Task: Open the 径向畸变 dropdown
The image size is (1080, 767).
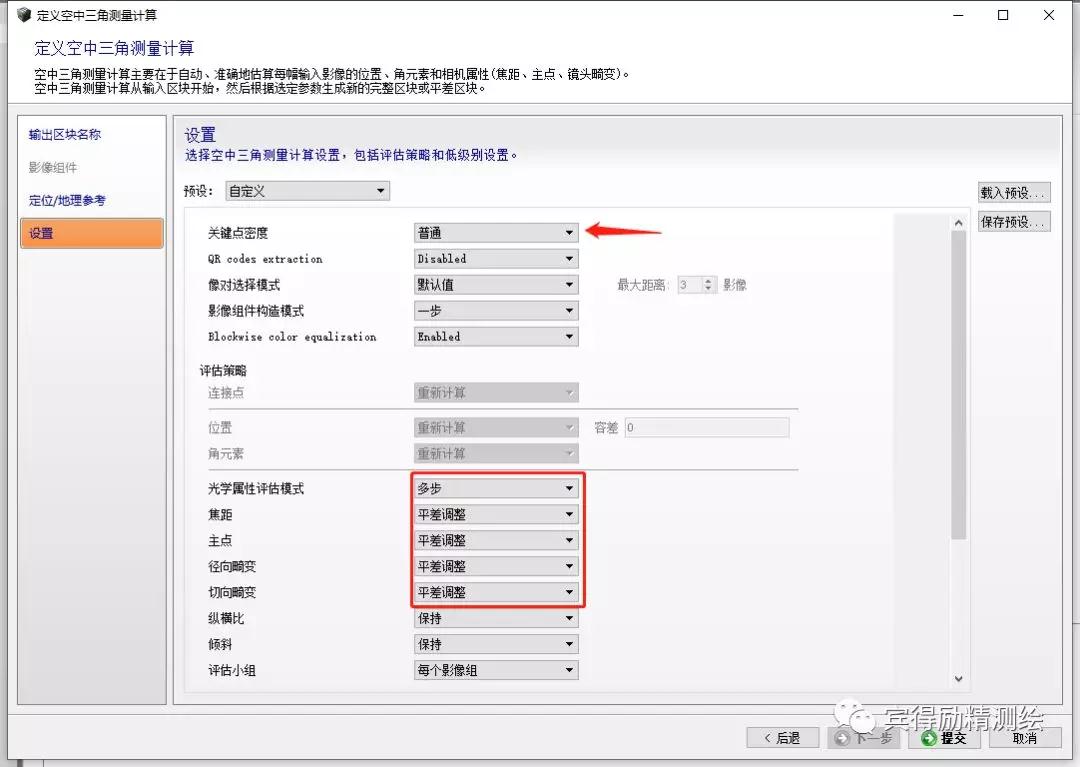Action: (496, 566)
